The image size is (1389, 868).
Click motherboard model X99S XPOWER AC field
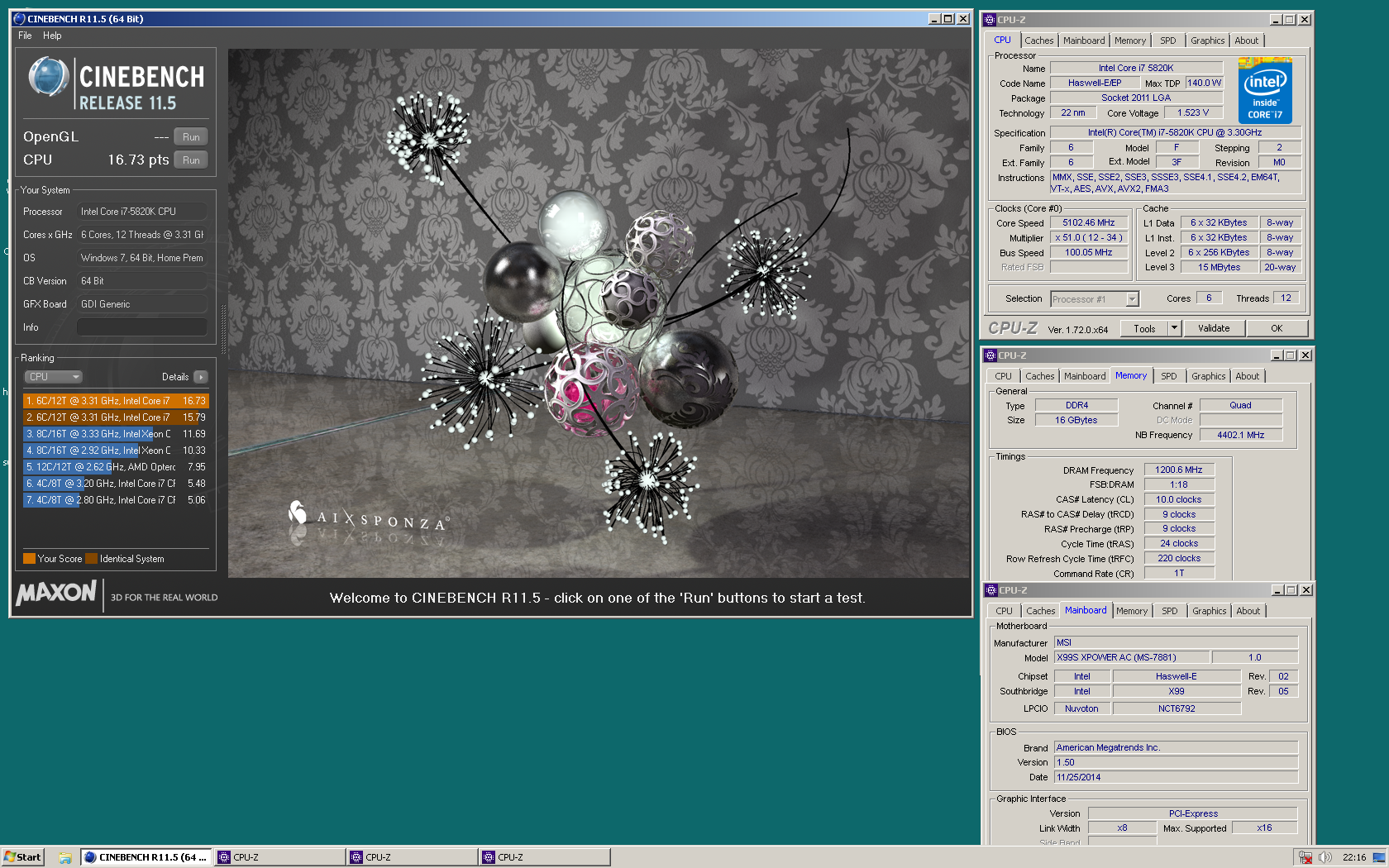1132,657
